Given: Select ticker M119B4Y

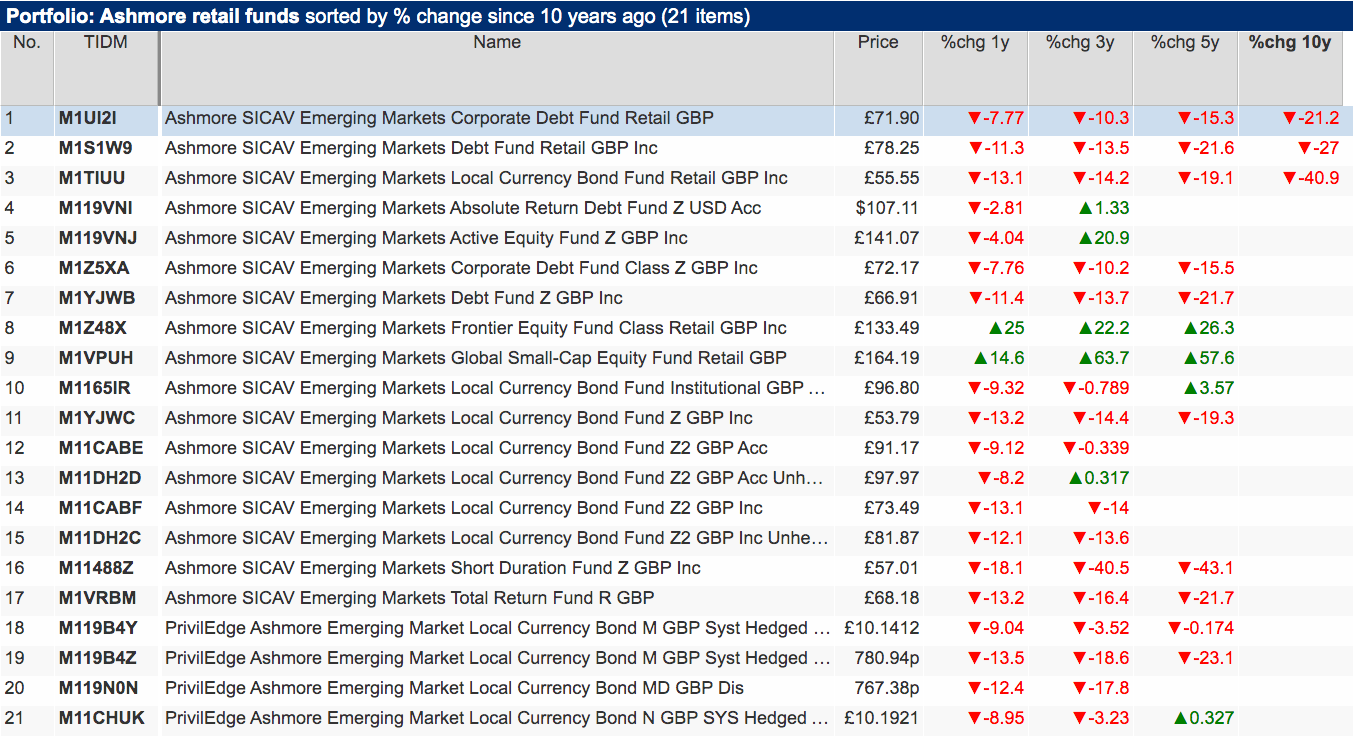Looking at the screenshot, I should tap(97, 628).
